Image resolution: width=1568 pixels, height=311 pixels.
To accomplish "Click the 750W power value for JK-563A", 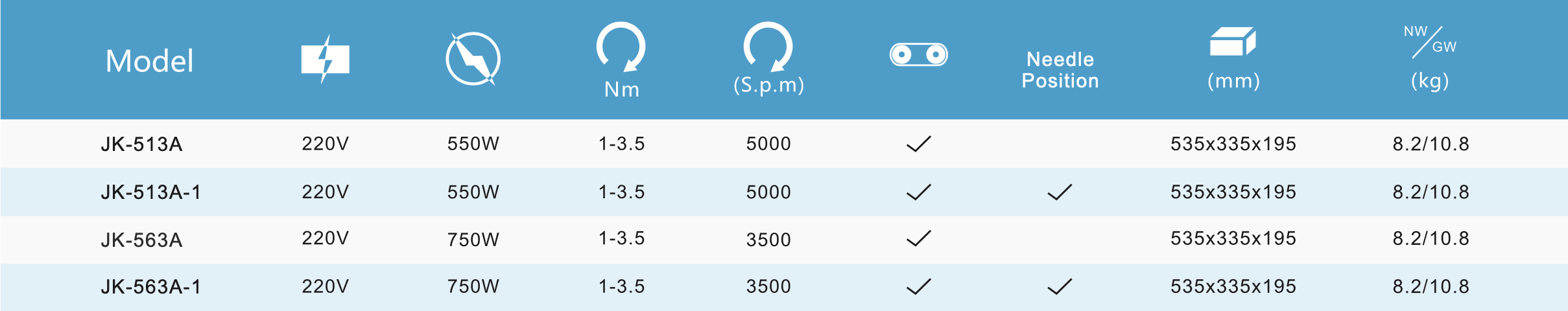I will (473, 240).
